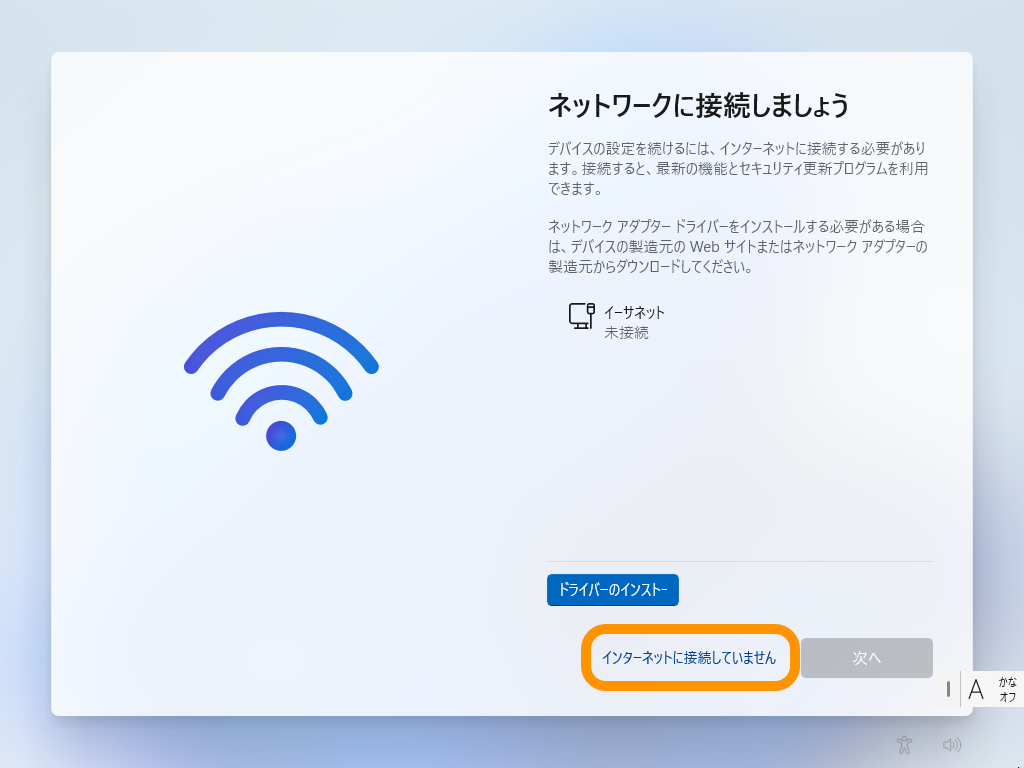
Task: Open the accessibility figure icon
Action: (x=904, y=744)
